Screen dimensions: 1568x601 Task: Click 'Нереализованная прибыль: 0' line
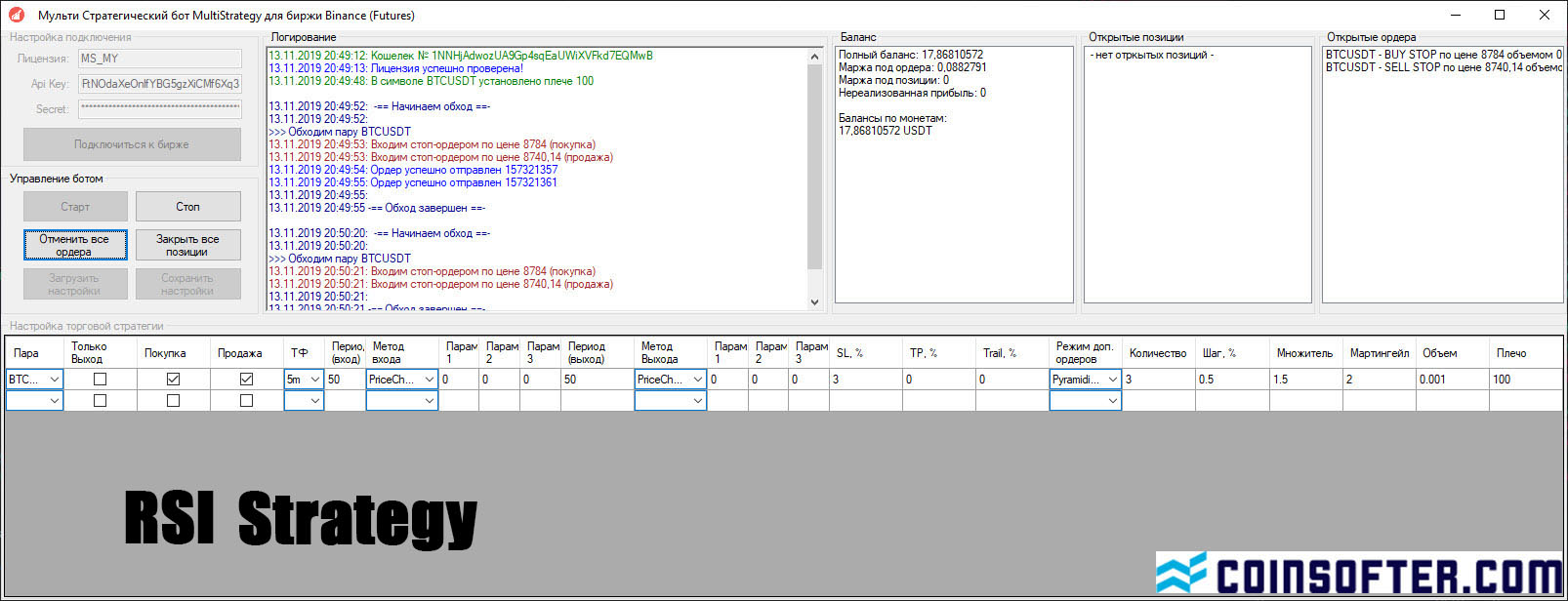click(x=912, y=93)
